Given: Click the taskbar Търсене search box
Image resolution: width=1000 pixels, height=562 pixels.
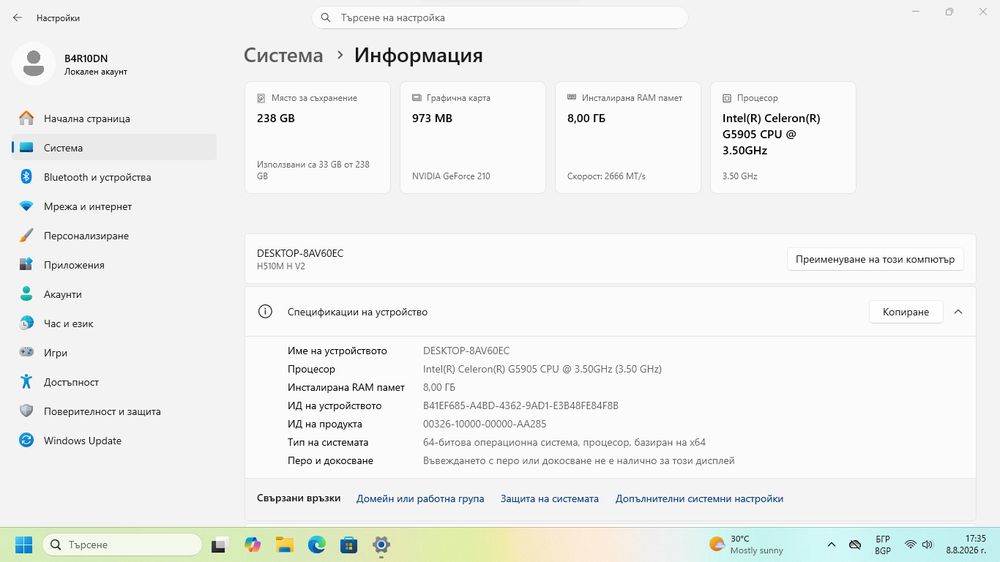Looking at the screenshot, I should coord(122,545).
